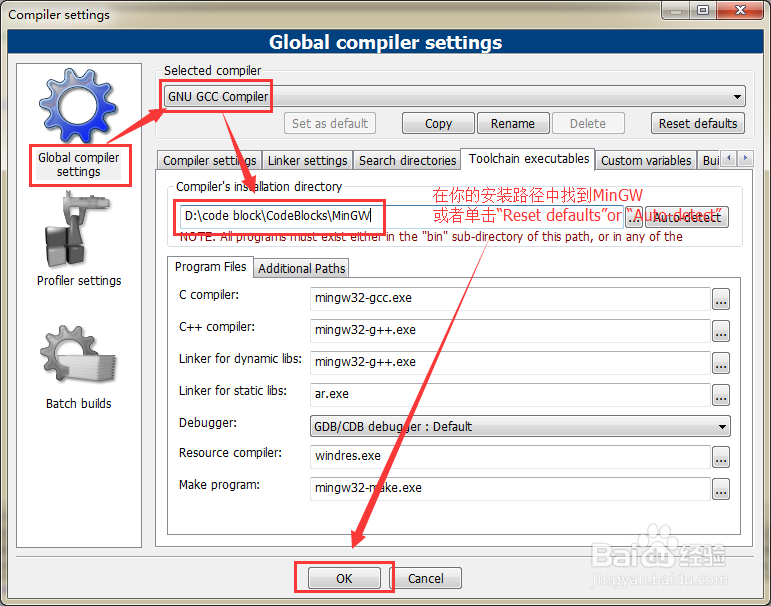Close the Compiler settings window
Screen dimensions: 771x606
pos(740,10)
